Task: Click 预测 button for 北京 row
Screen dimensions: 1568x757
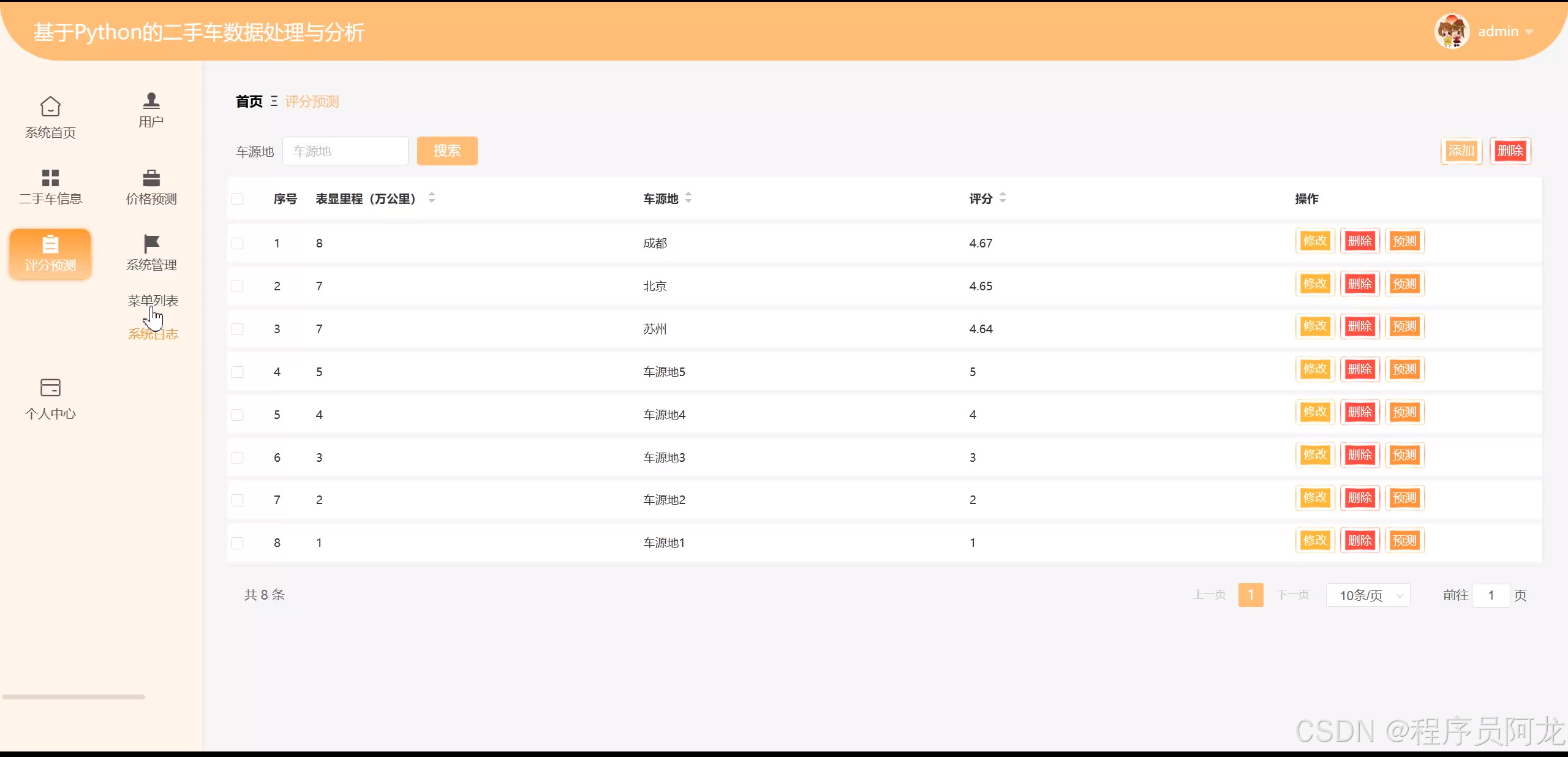Action: point(1404,284)
